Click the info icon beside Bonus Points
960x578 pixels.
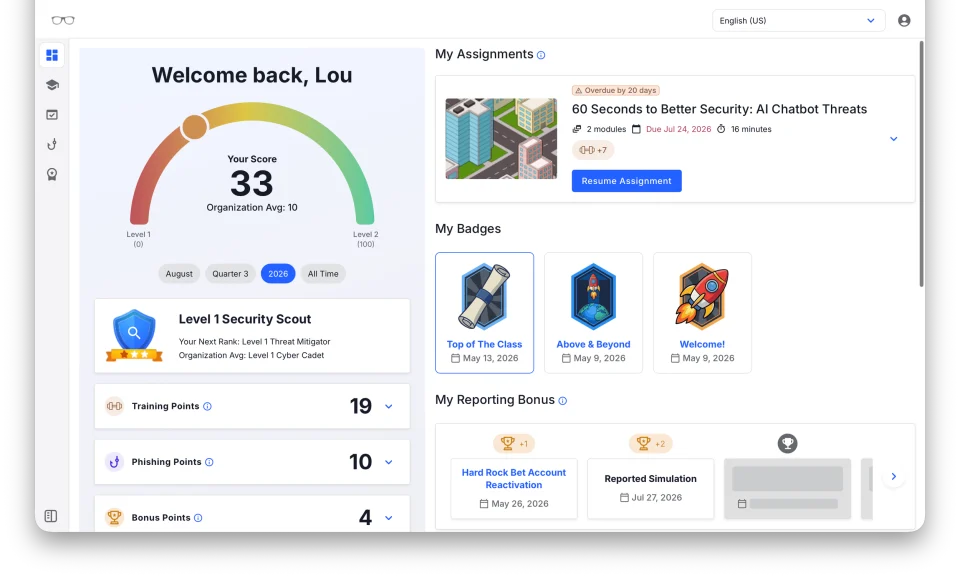click(x=198, y=518)
